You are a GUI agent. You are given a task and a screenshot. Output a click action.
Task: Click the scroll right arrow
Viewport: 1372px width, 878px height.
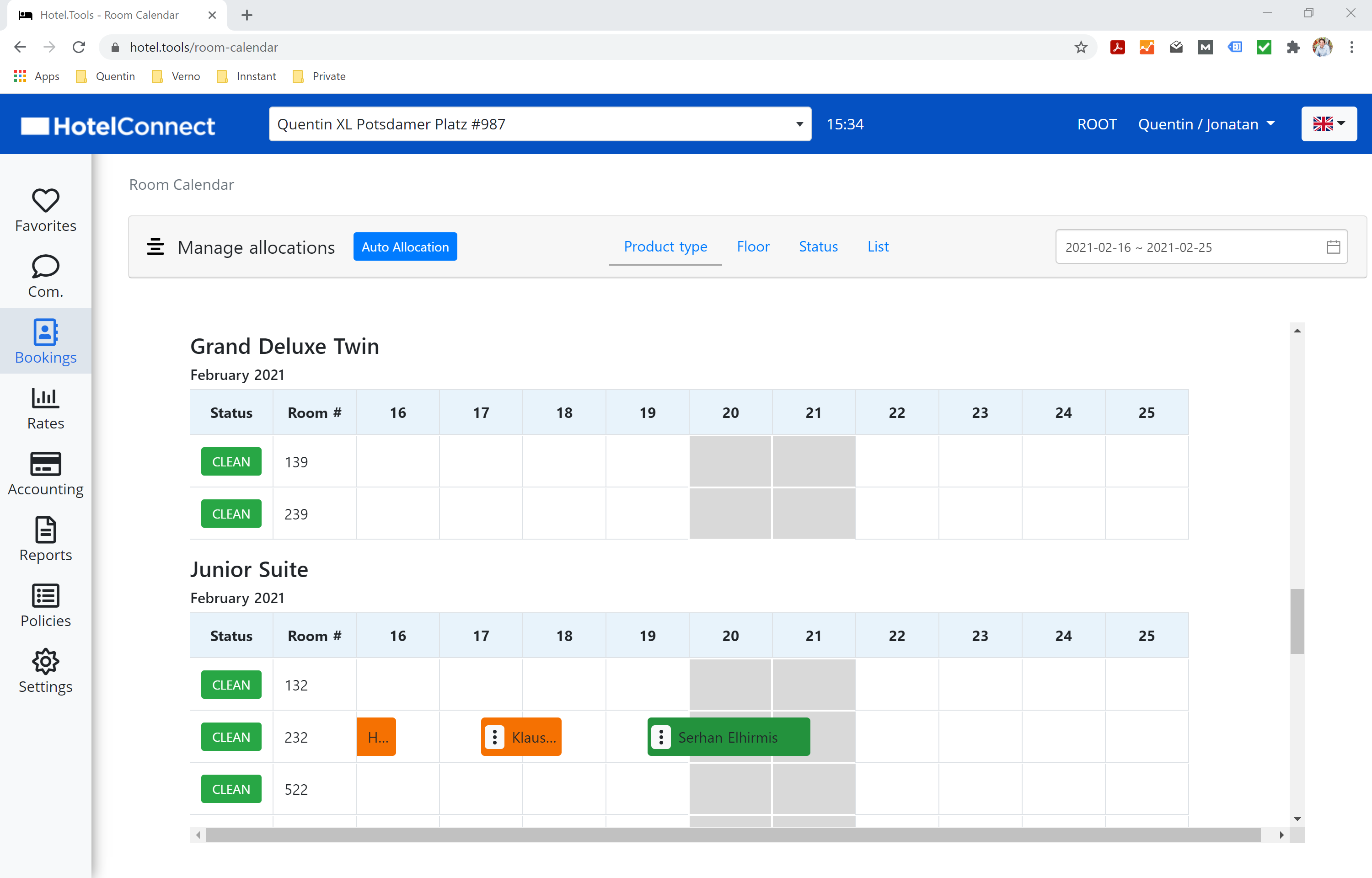[1281, 835]
